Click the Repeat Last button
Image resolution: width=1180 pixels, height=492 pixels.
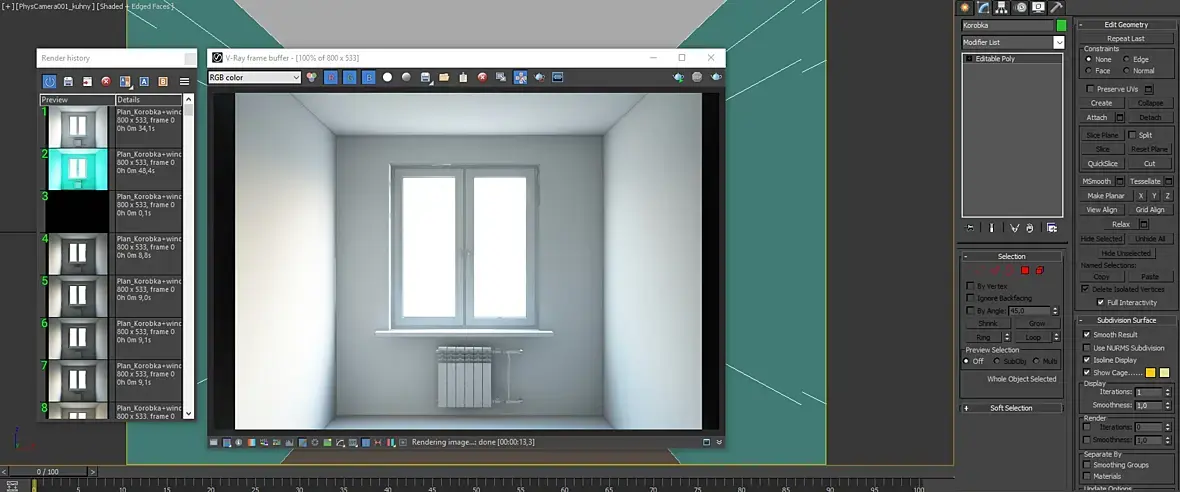[1126, 38]
